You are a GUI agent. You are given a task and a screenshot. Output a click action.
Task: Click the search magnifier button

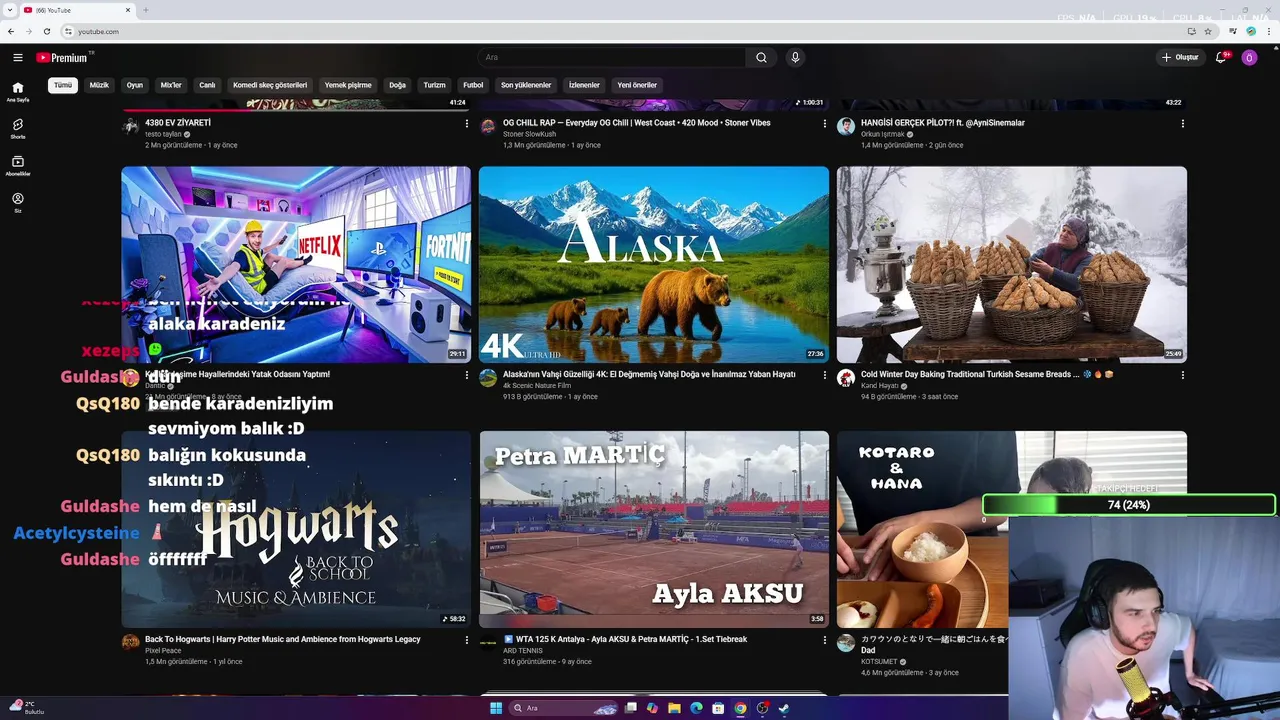coord(761,58)
